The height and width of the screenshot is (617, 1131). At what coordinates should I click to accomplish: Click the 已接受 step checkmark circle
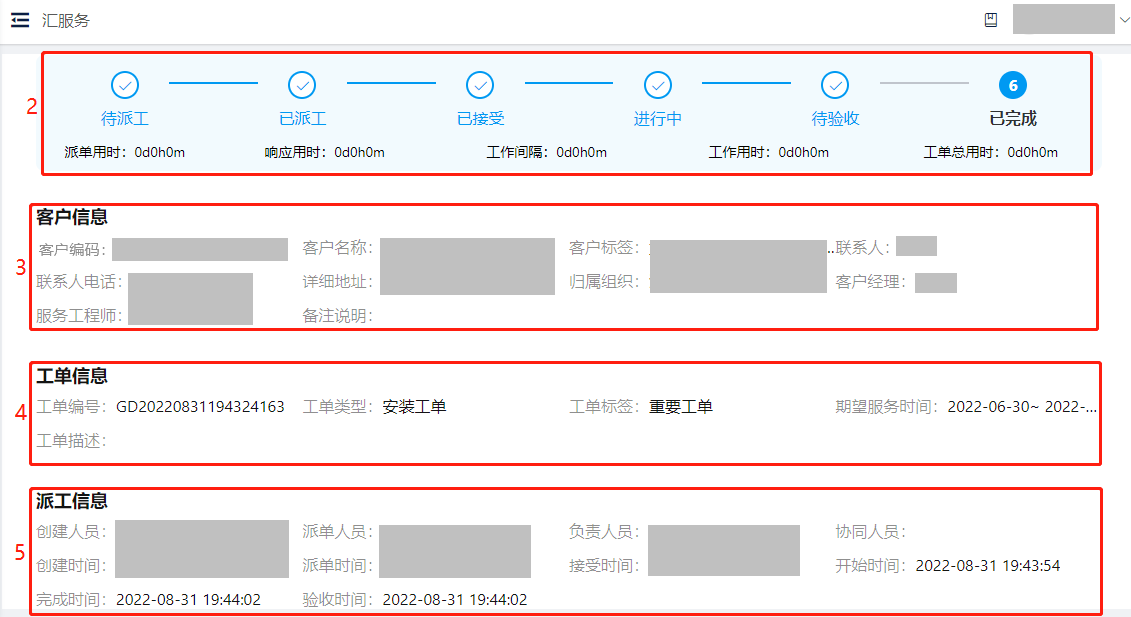pos(480,85)
